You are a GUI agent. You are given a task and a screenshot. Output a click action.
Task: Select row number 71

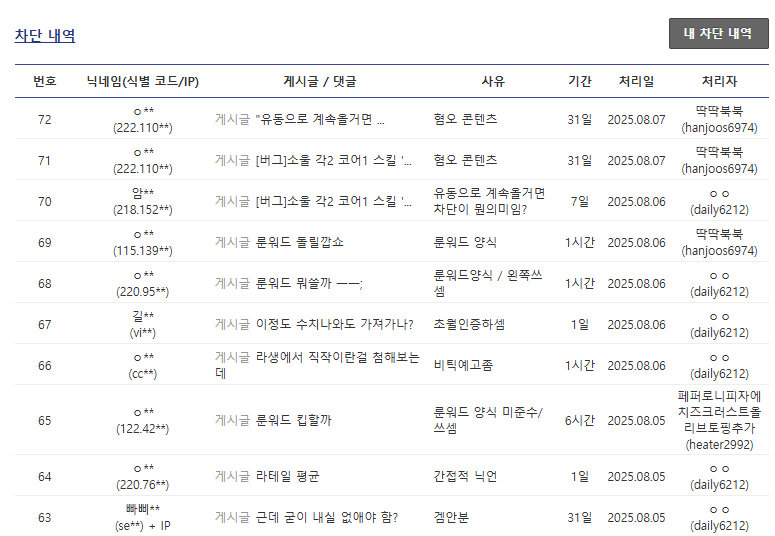[x=44, y=161]
